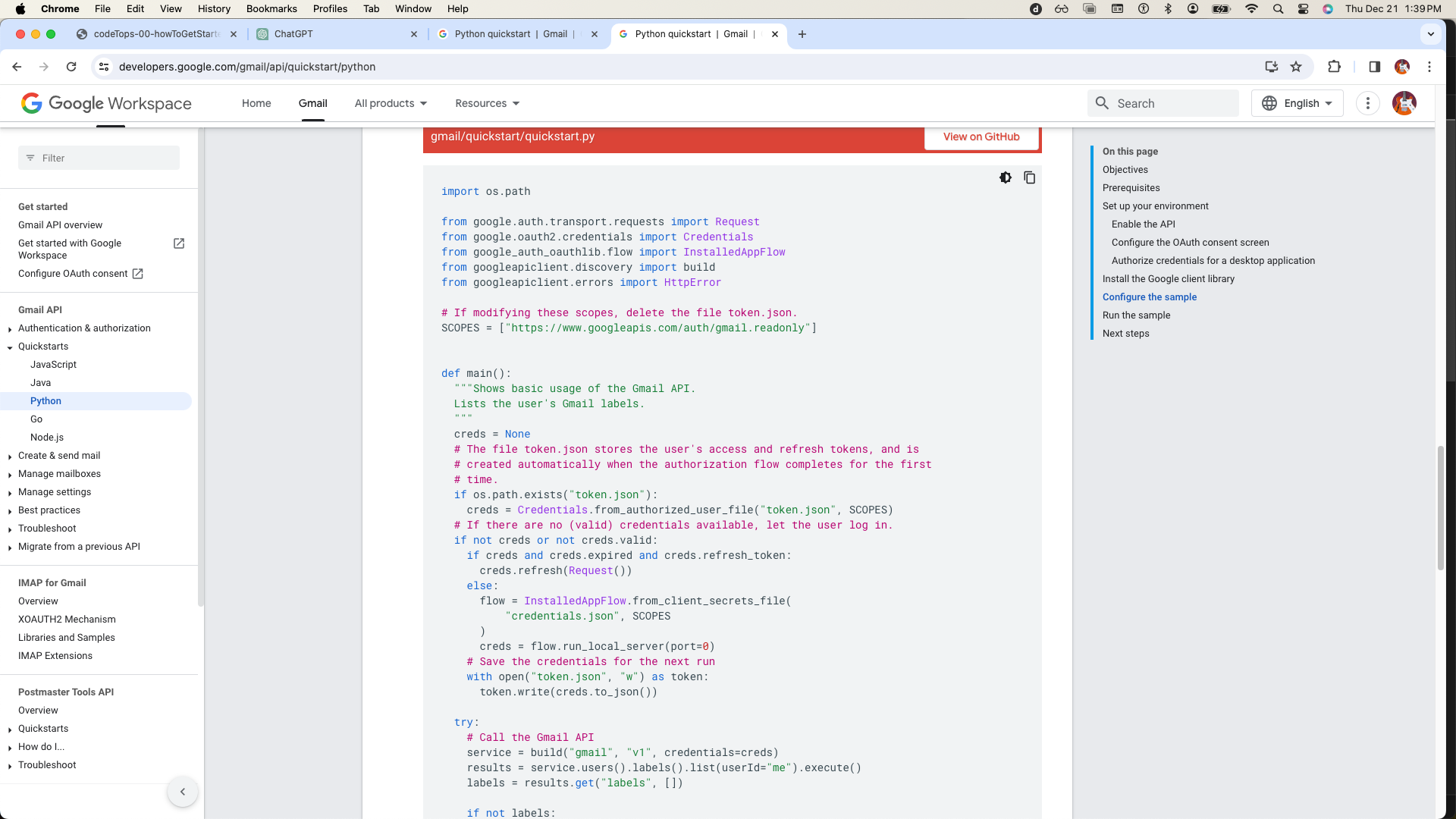Reload the page
The image size is (1456, 819).
coord(71,67)
